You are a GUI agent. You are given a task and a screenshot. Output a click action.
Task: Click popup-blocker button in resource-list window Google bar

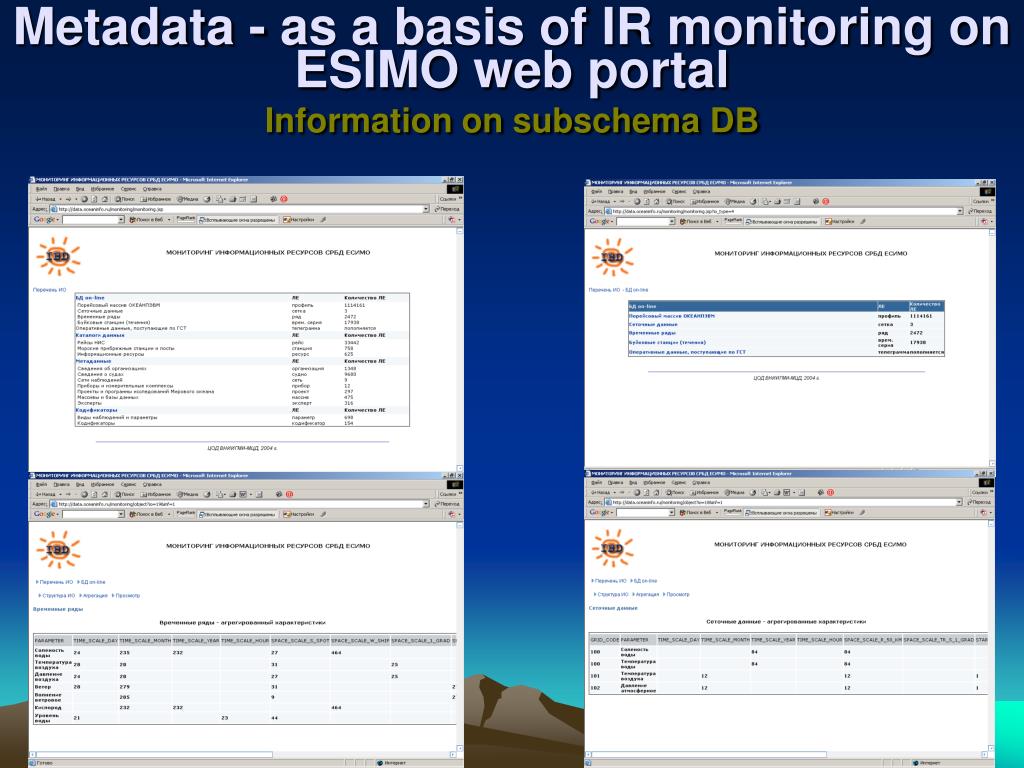pyautogui.click(x=237, y=220)
